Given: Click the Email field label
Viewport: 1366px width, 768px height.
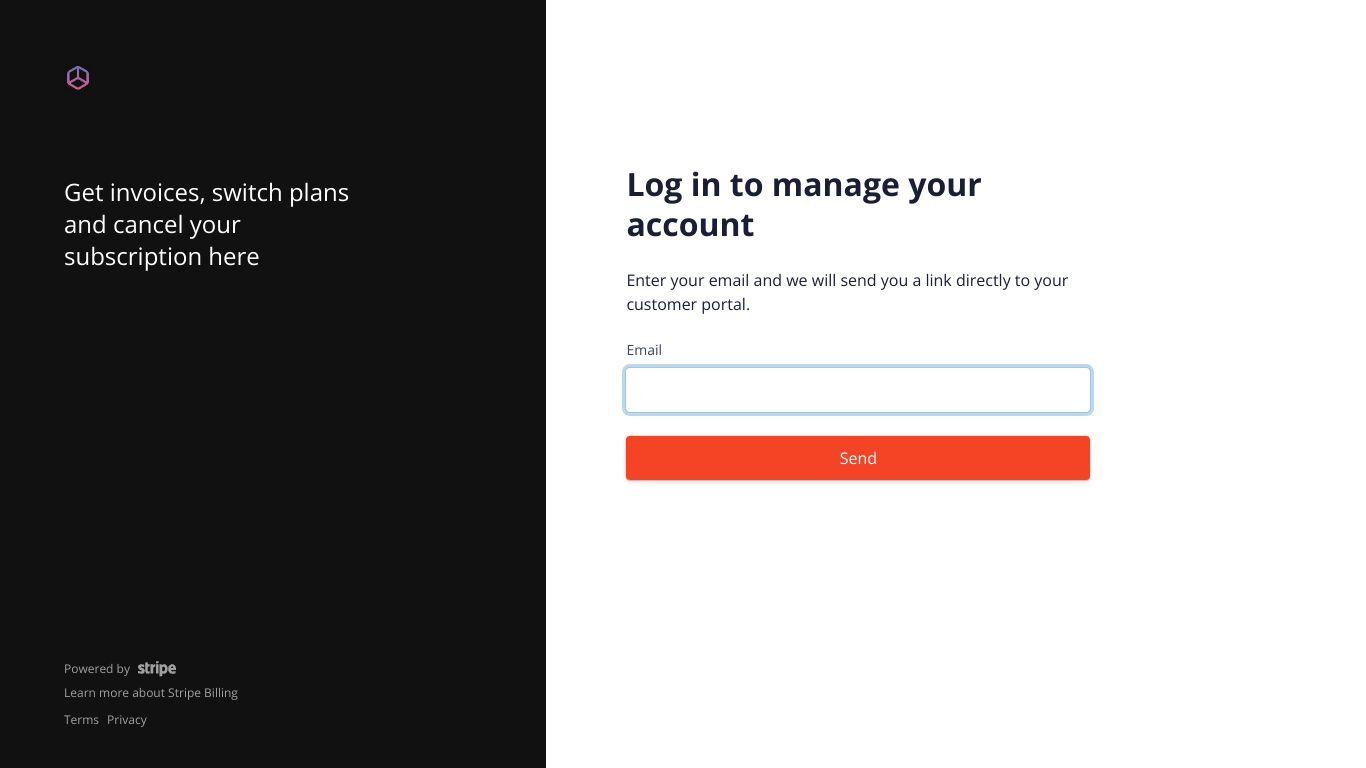Looking at the screenshot, I should coord(644,350).
